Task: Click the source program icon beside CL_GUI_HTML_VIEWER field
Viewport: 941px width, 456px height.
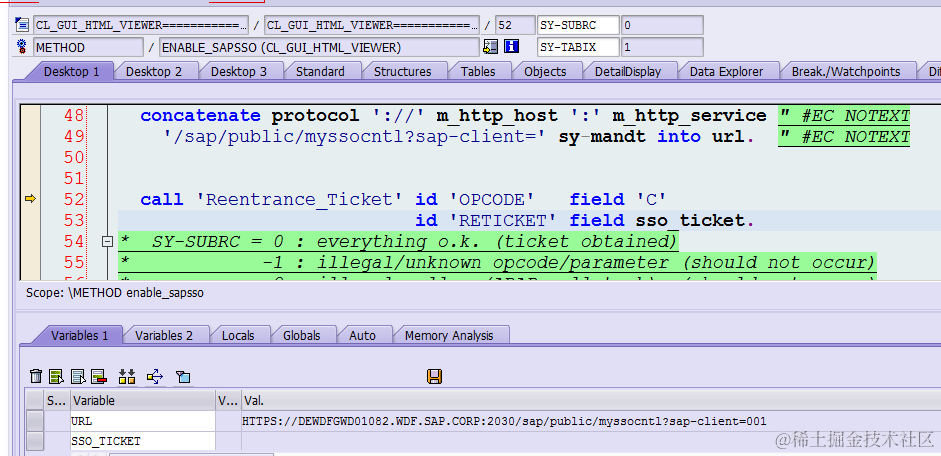Action: pos(22,25)
